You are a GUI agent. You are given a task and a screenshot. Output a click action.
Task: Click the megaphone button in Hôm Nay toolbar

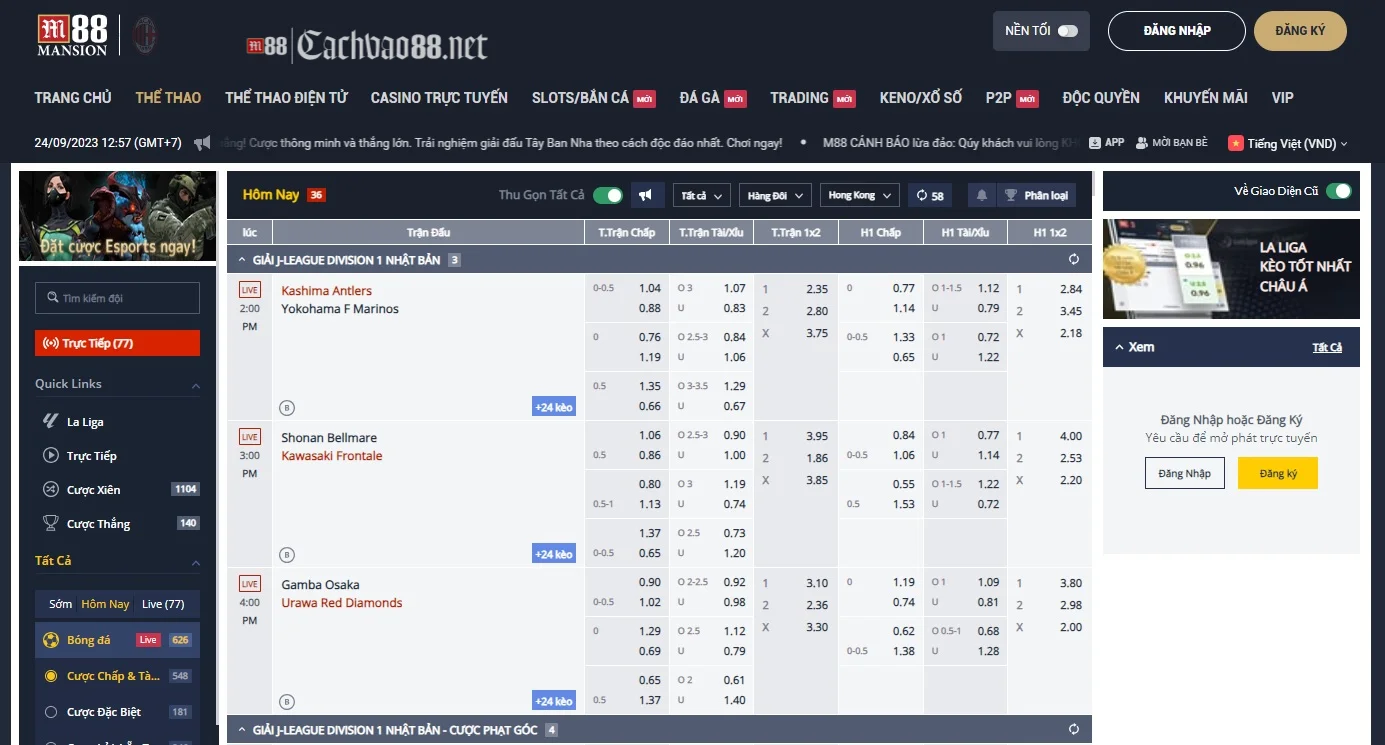coord(646,195)
